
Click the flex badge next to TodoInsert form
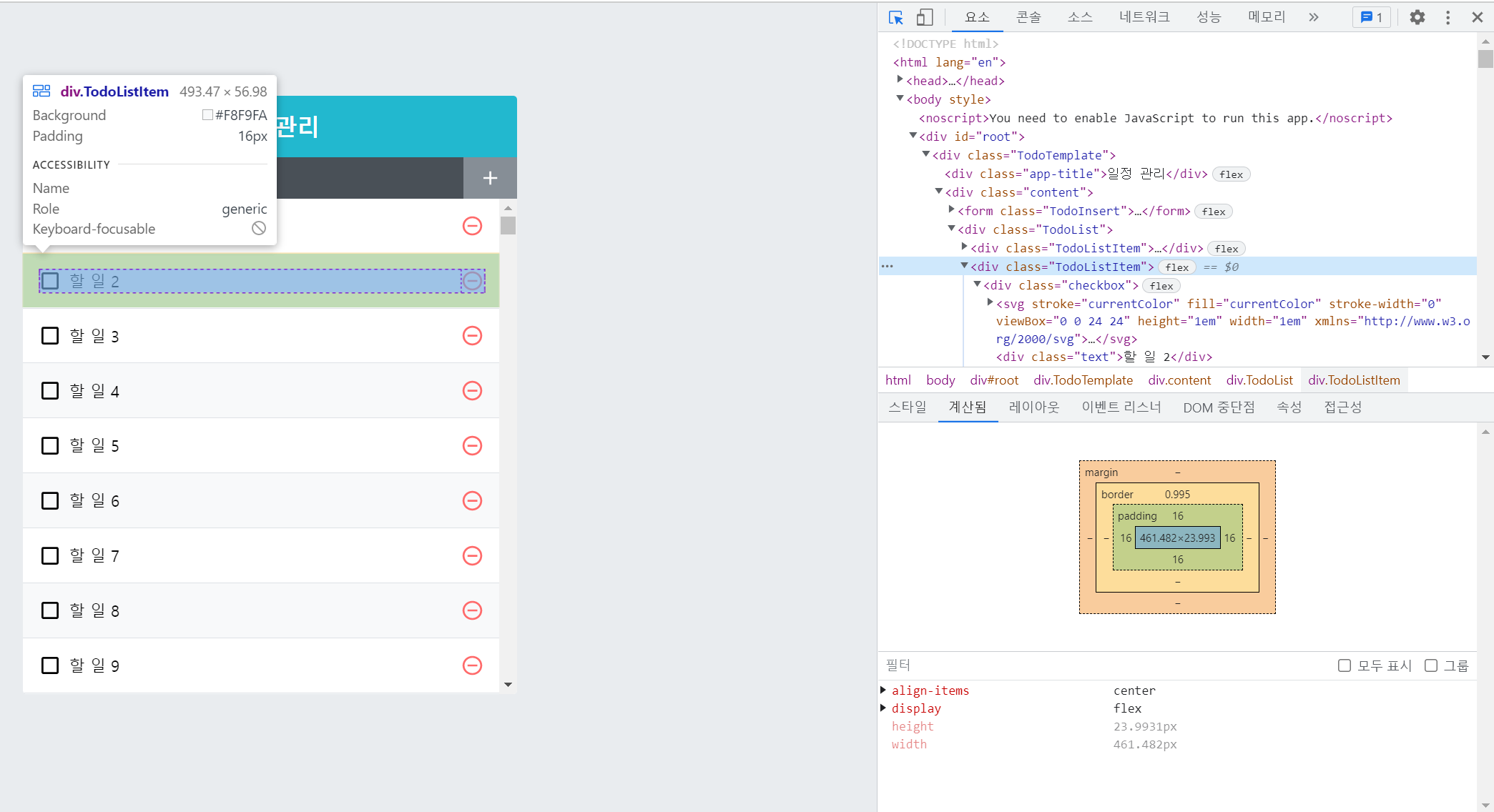click(x=1214, y=212)
